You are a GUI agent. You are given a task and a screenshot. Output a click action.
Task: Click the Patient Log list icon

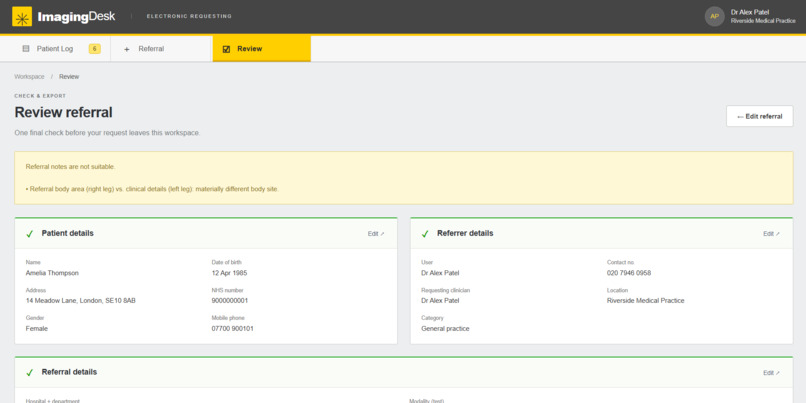[26, 49]
